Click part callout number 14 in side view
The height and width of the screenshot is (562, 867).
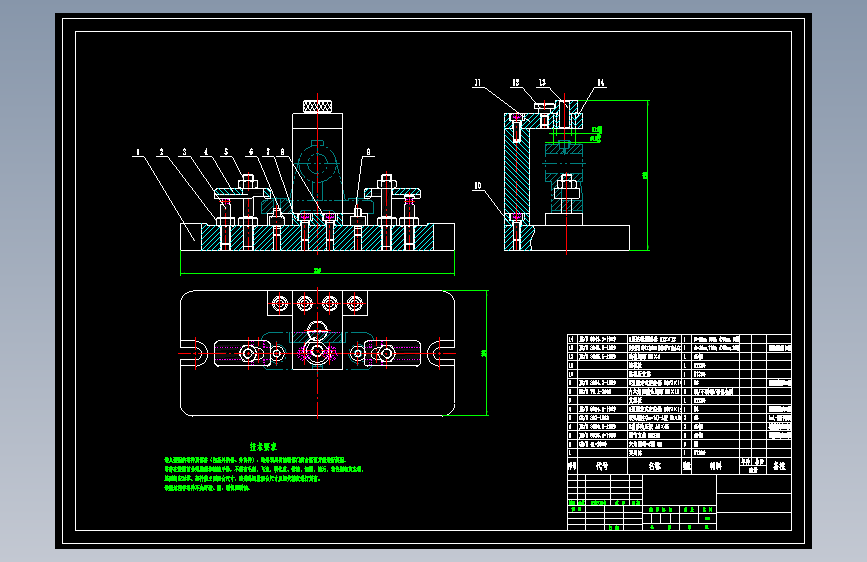point(600,83)
